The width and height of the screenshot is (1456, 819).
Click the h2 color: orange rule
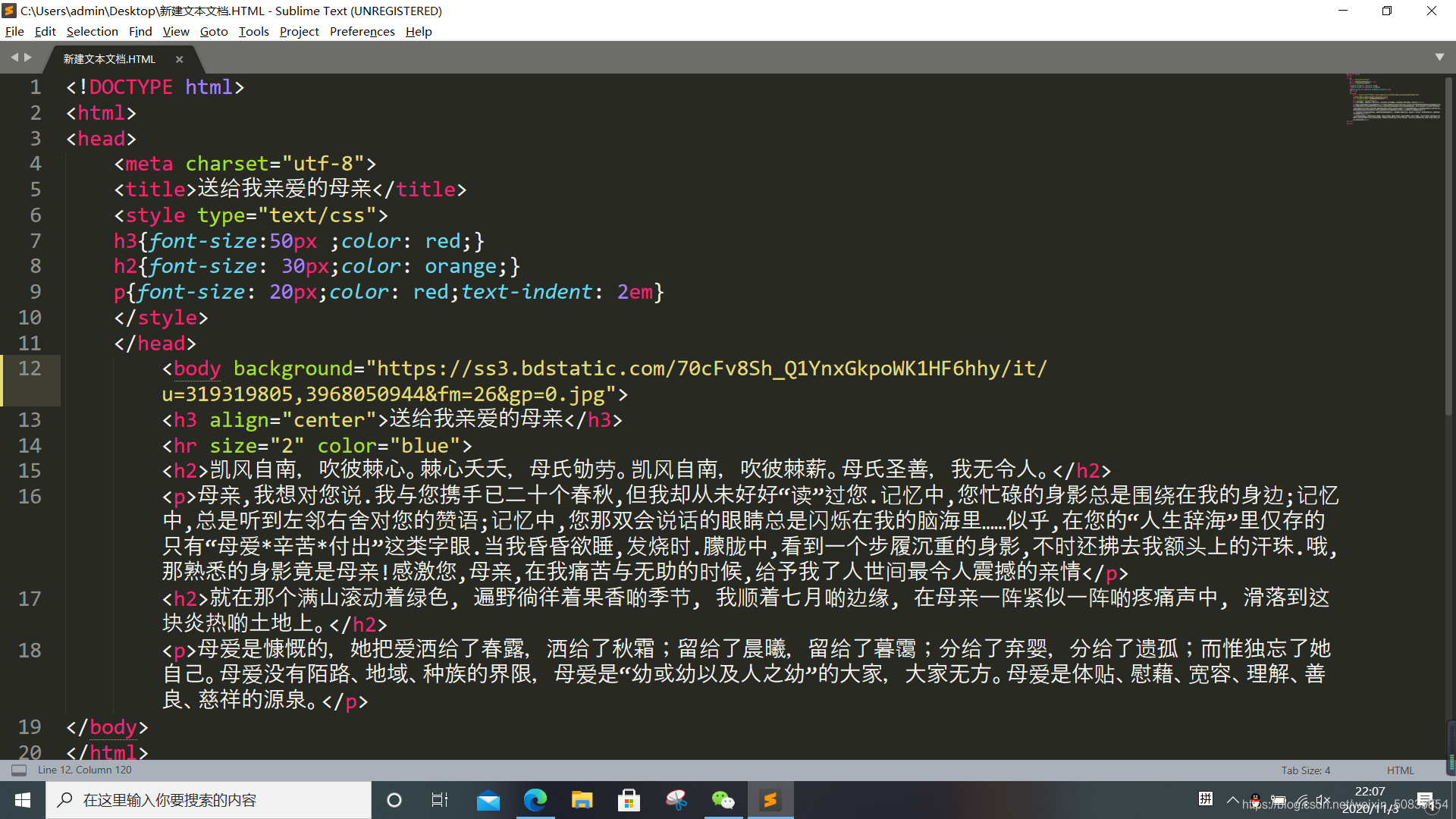pyautogui.click(x=317, y=266)
